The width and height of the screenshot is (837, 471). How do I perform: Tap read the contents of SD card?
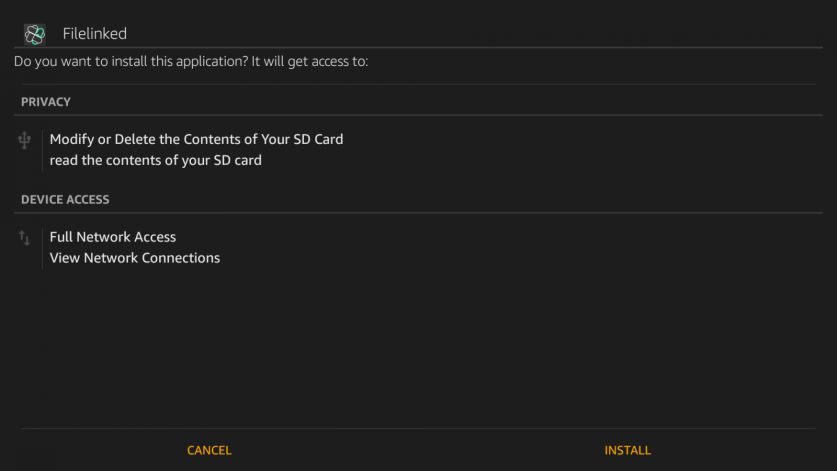click(156, 160)
